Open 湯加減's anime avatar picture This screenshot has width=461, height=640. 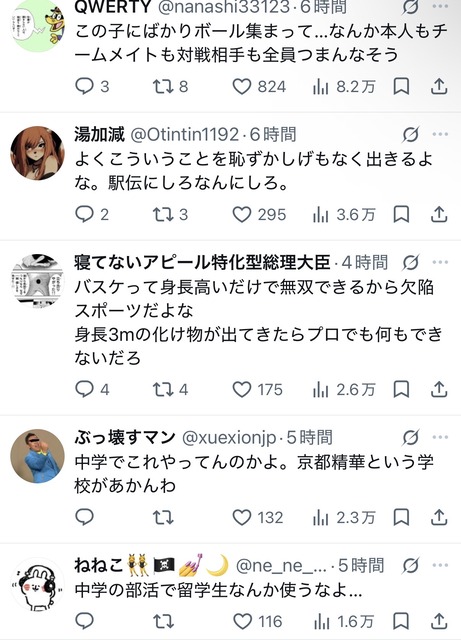click(37, 153)
